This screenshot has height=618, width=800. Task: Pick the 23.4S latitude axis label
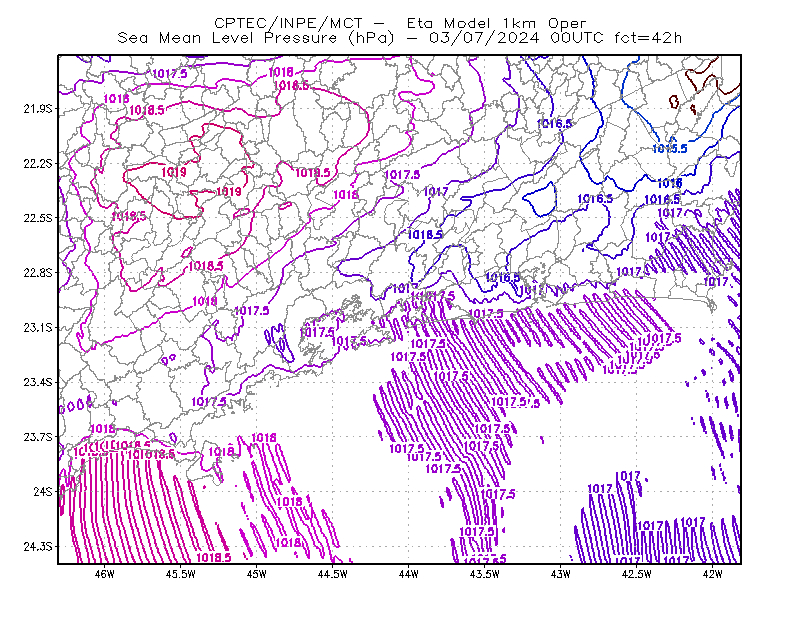click(38, 382)
